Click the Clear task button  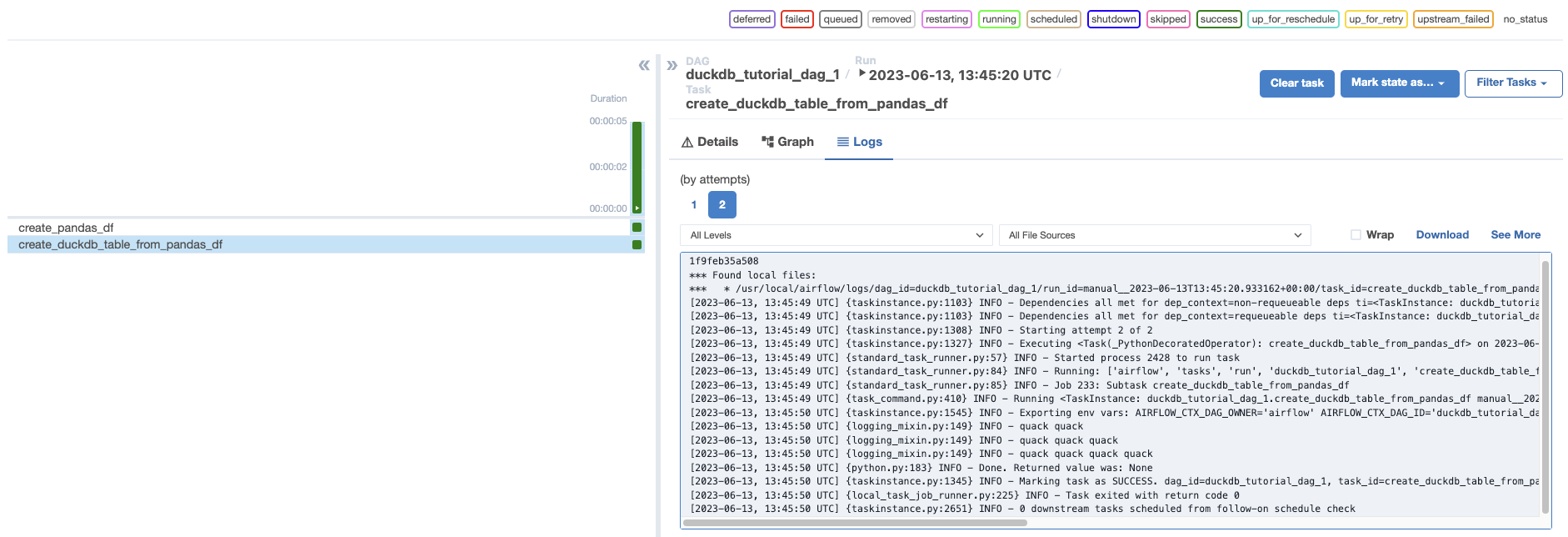1296,83
